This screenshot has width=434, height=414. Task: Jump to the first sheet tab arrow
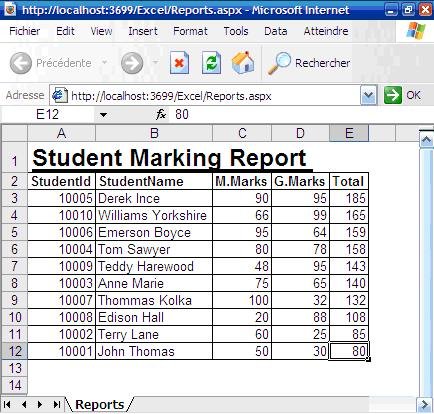(7, 405)
